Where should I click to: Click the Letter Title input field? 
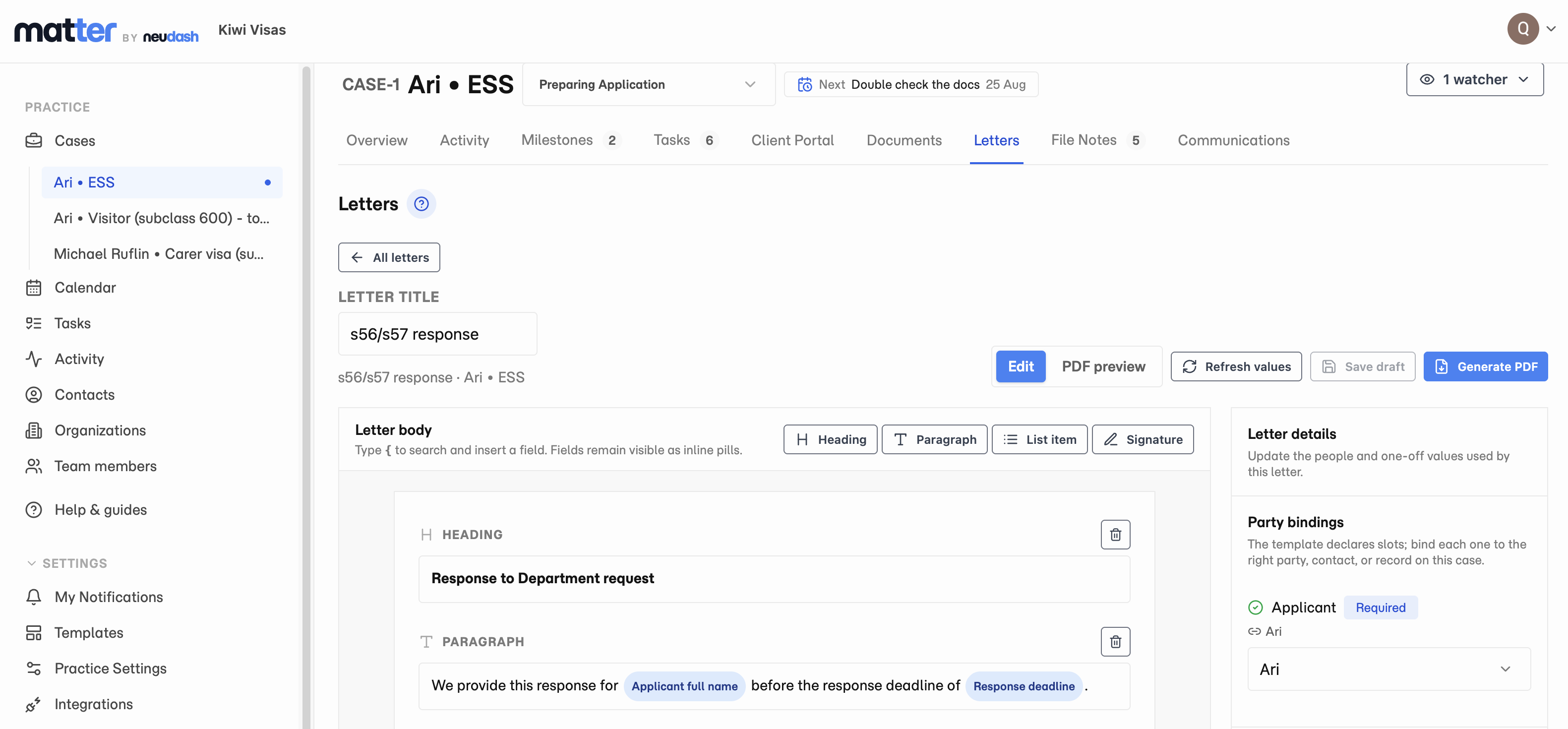438,334
